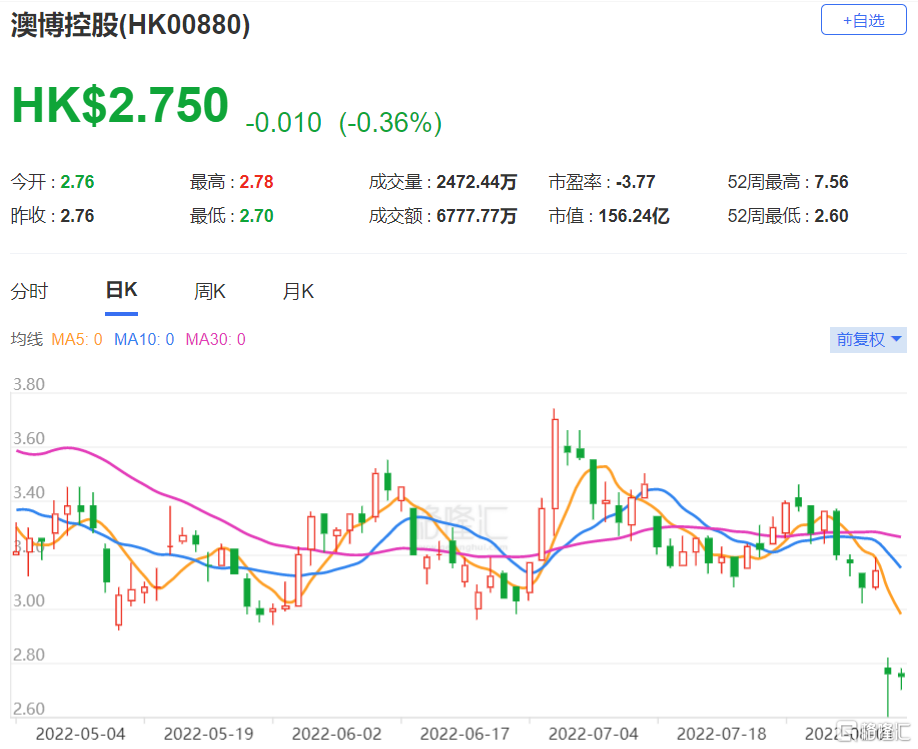Click the current price HK$2.750
Image resolution: width=918 pixels, height=749 pixels.
point(121,105)
